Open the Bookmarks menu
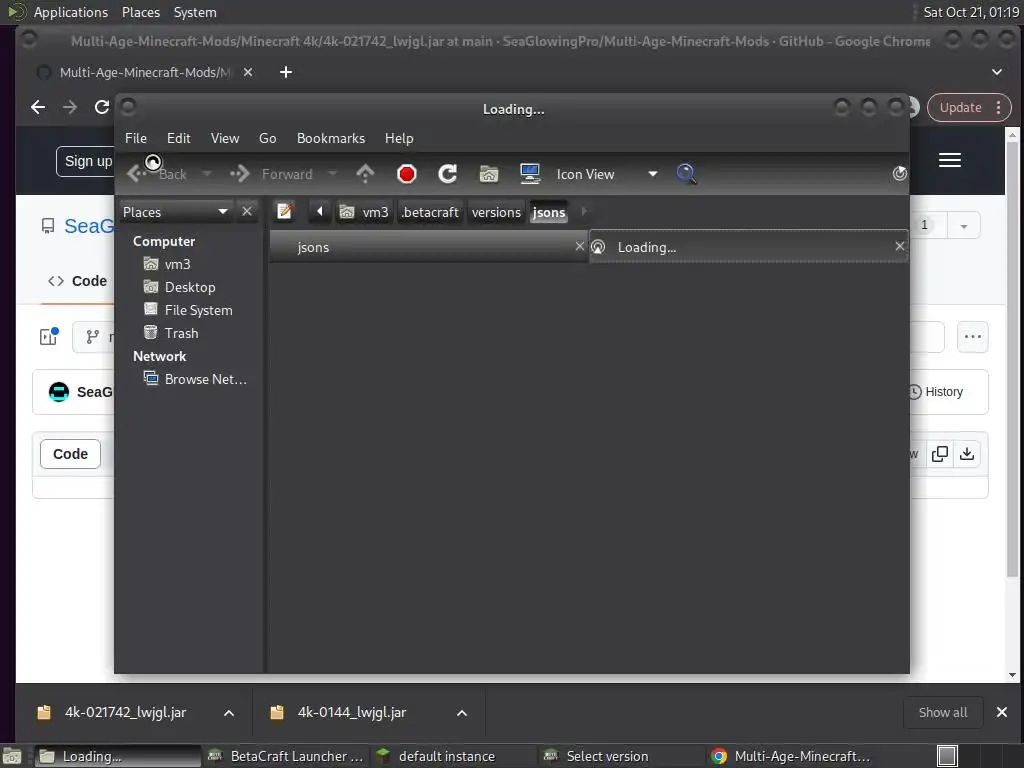 click(330, 138)
